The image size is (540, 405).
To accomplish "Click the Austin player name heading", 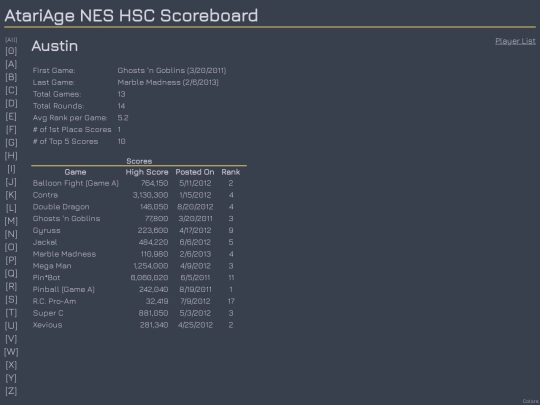I will (x=55, y=46).
